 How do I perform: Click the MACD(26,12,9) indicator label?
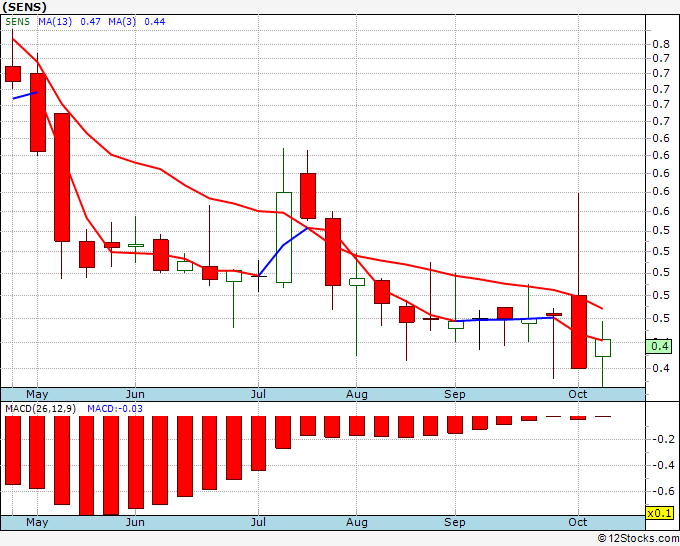[40, 409]
